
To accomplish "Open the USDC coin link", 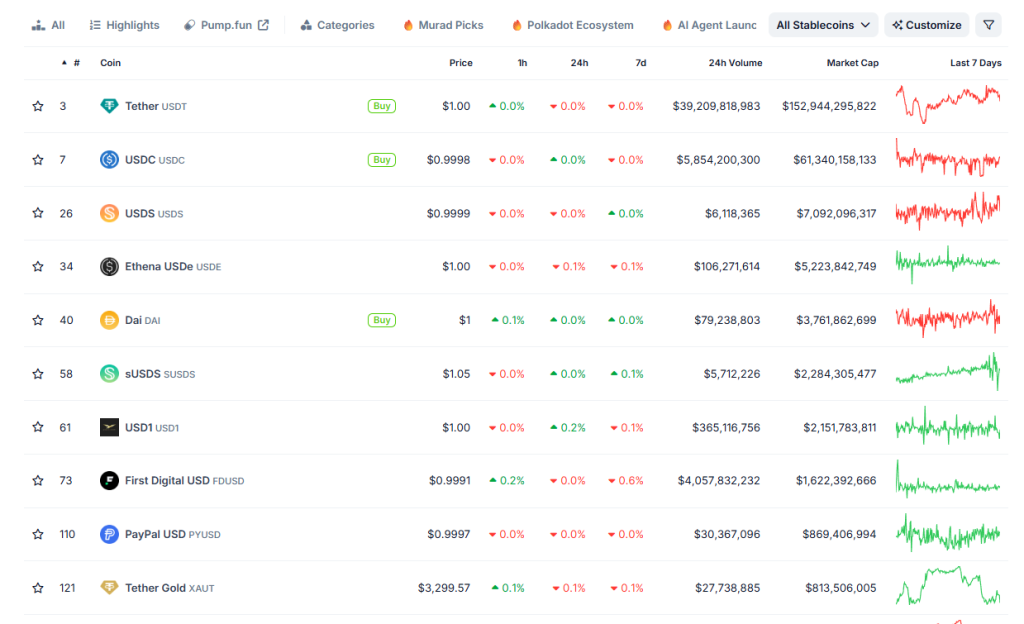I will pos(155,159).
